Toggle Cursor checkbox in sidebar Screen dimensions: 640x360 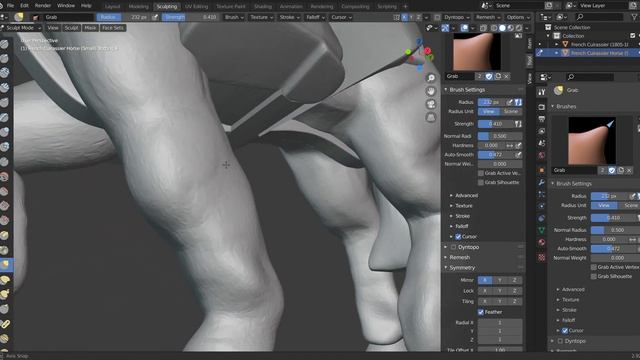pos(458,237)
